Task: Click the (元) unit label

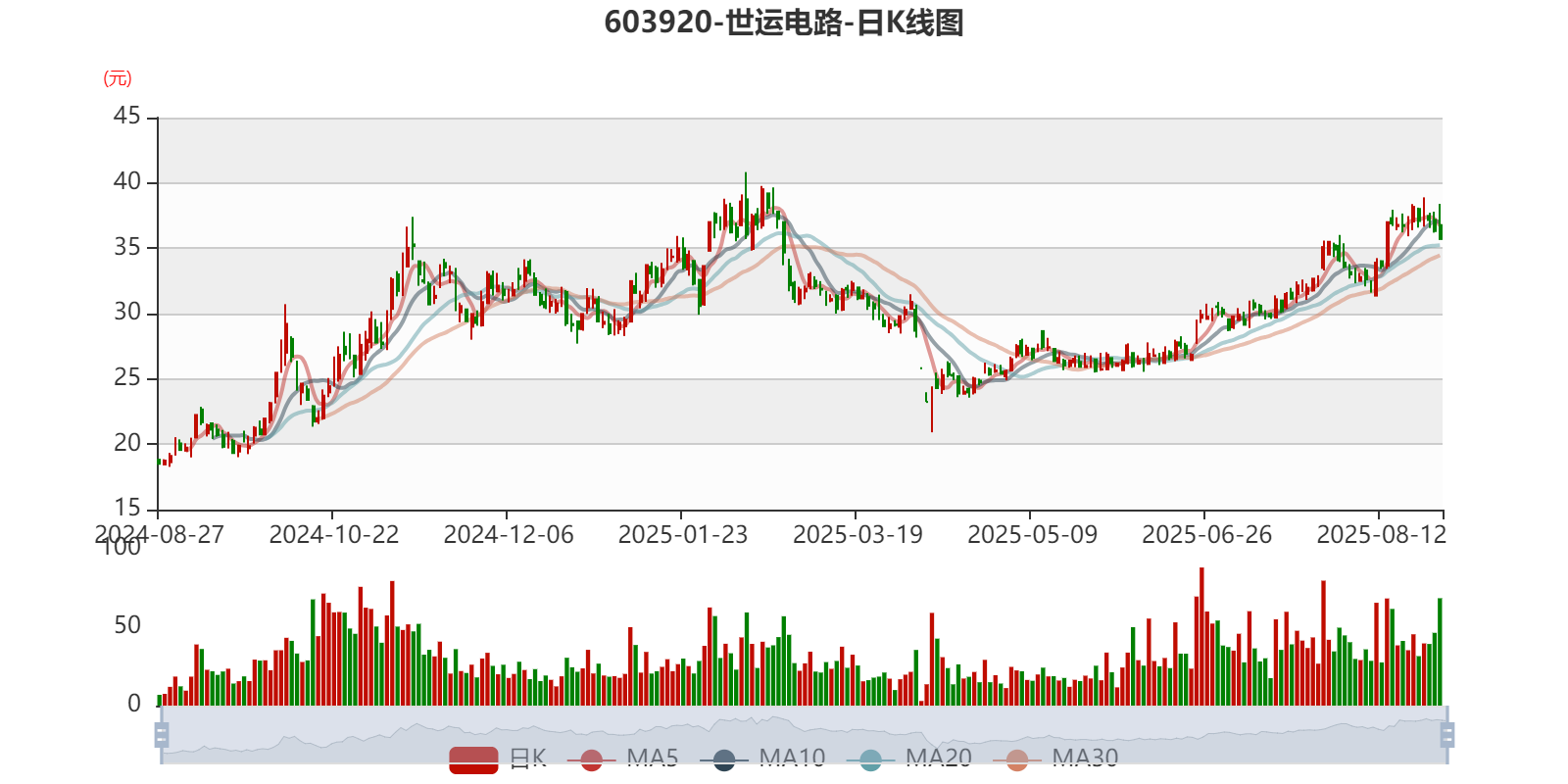Action: [118, 78]
